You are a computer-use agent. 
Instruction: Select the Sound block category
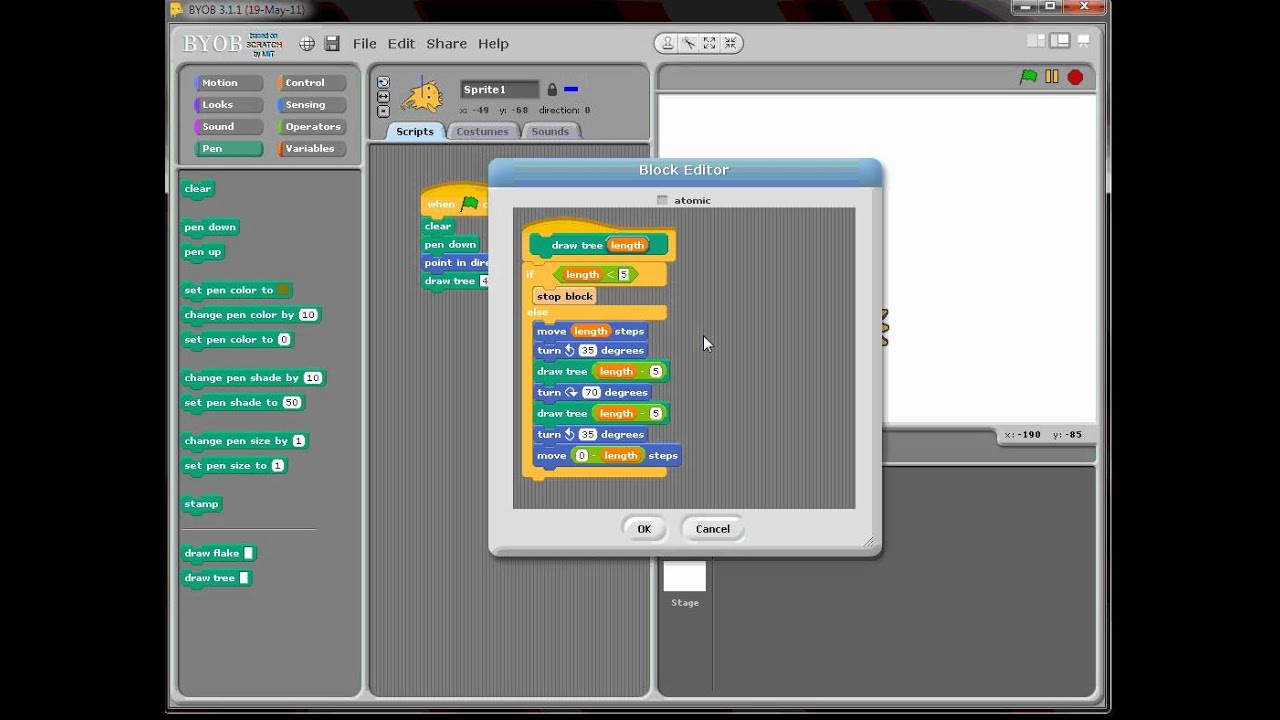point(228,127)
